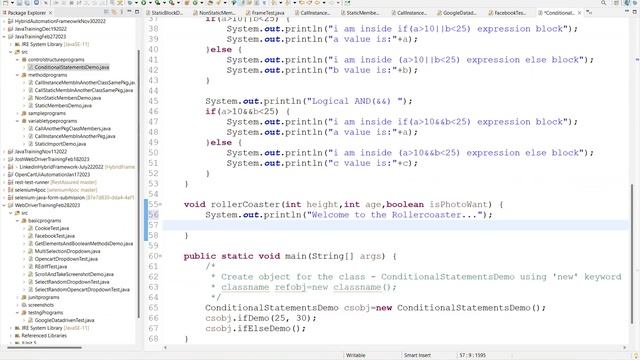Switch to StaticMembe... editor tab
Screen dimensions: 640x360
361,13
